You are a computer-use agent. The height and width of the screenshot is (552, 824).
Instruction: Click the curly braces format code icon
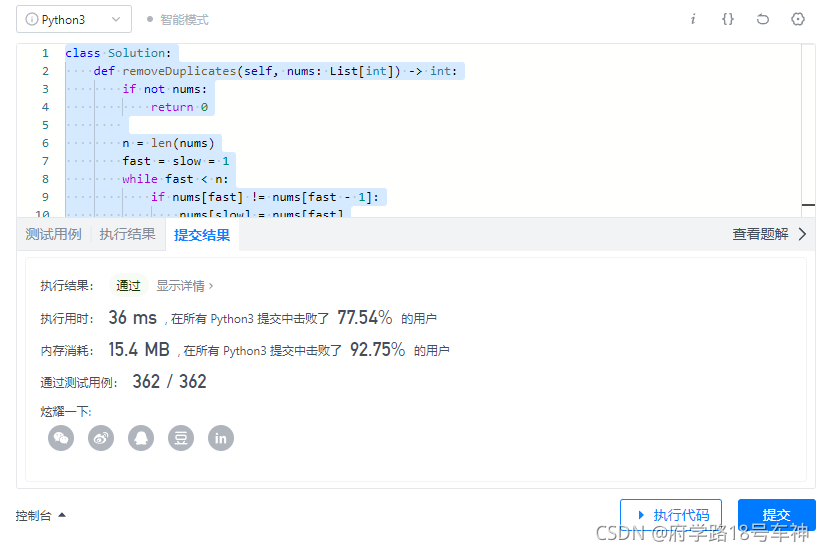727,19
